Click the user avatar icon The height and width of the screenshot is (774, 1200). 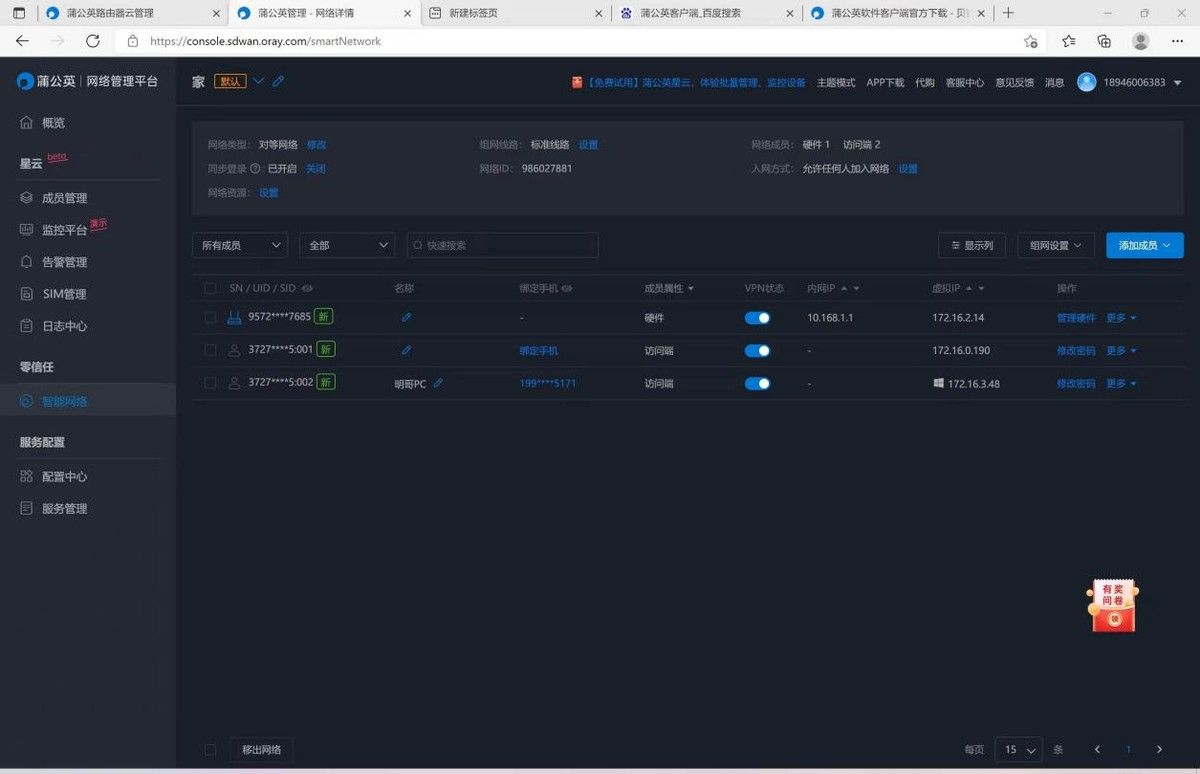click(1087, 82)
